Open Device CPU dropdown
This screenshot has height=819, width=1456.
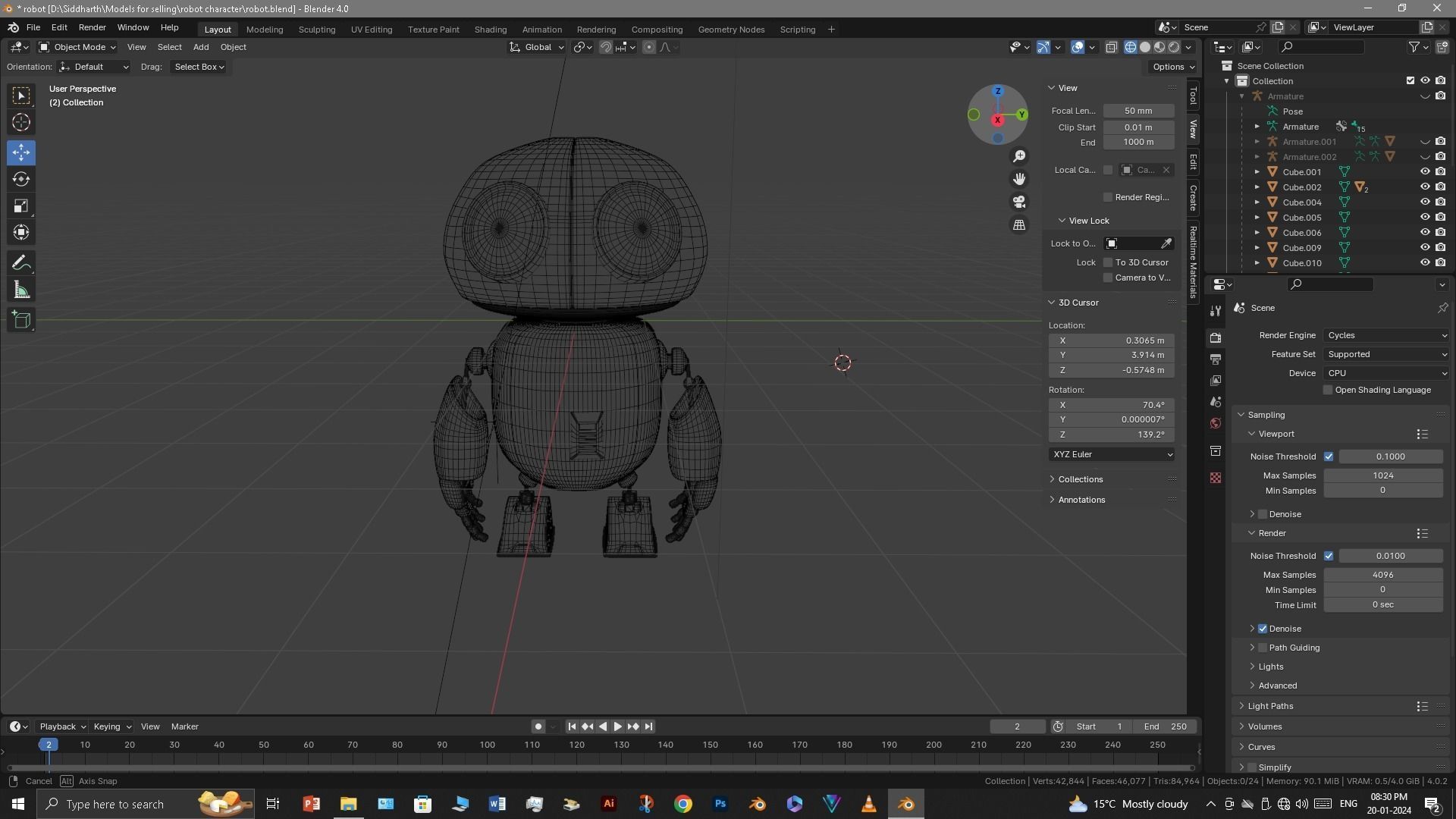click(1386, 373)
